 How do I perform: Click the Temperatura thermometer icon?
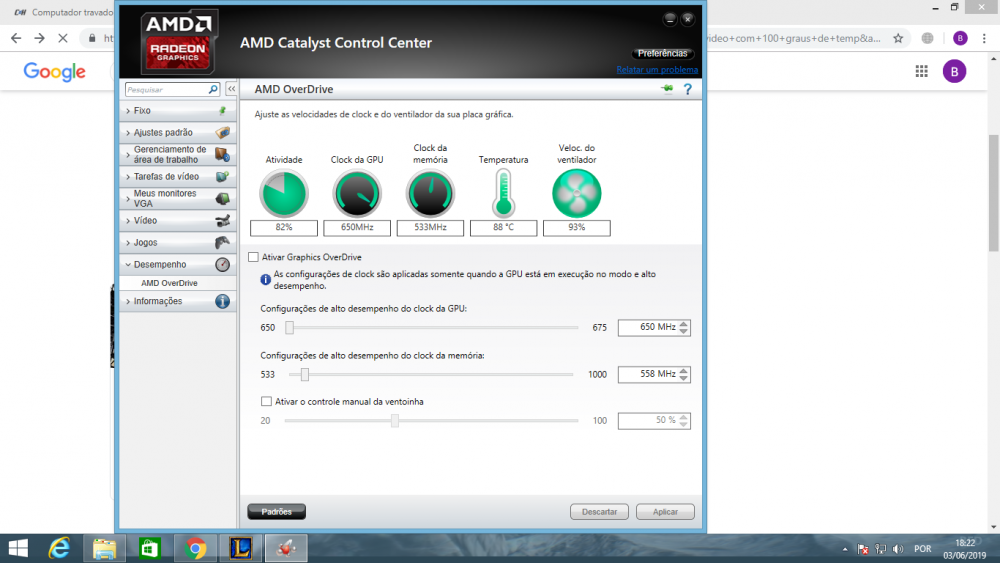point(503,194)
